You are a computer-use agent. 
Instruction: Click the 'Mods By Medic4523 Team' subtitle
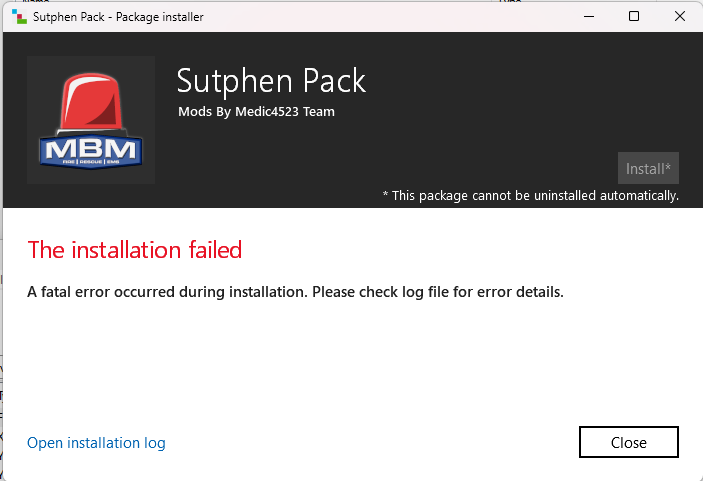click(256, 112)
